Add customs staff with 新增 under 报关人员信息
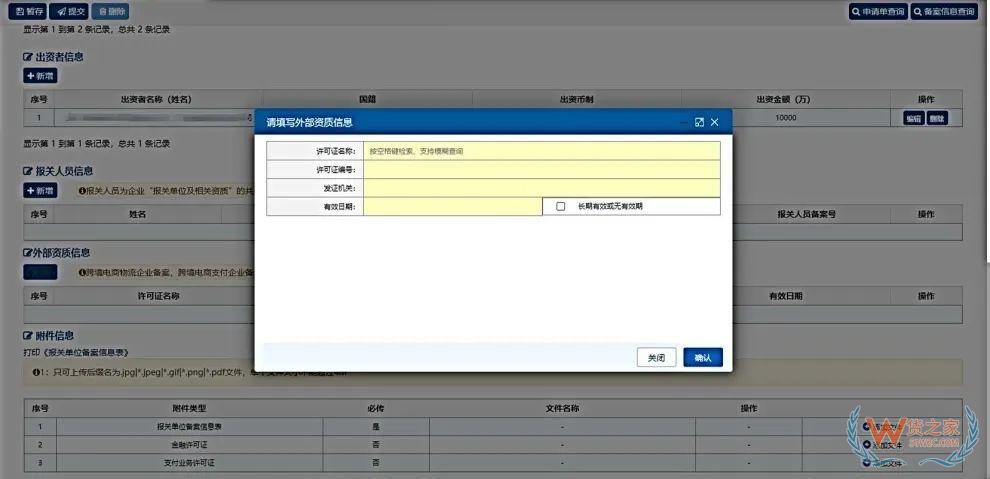The width and height of the screenshot is (990, 479). tap(40, 190)
